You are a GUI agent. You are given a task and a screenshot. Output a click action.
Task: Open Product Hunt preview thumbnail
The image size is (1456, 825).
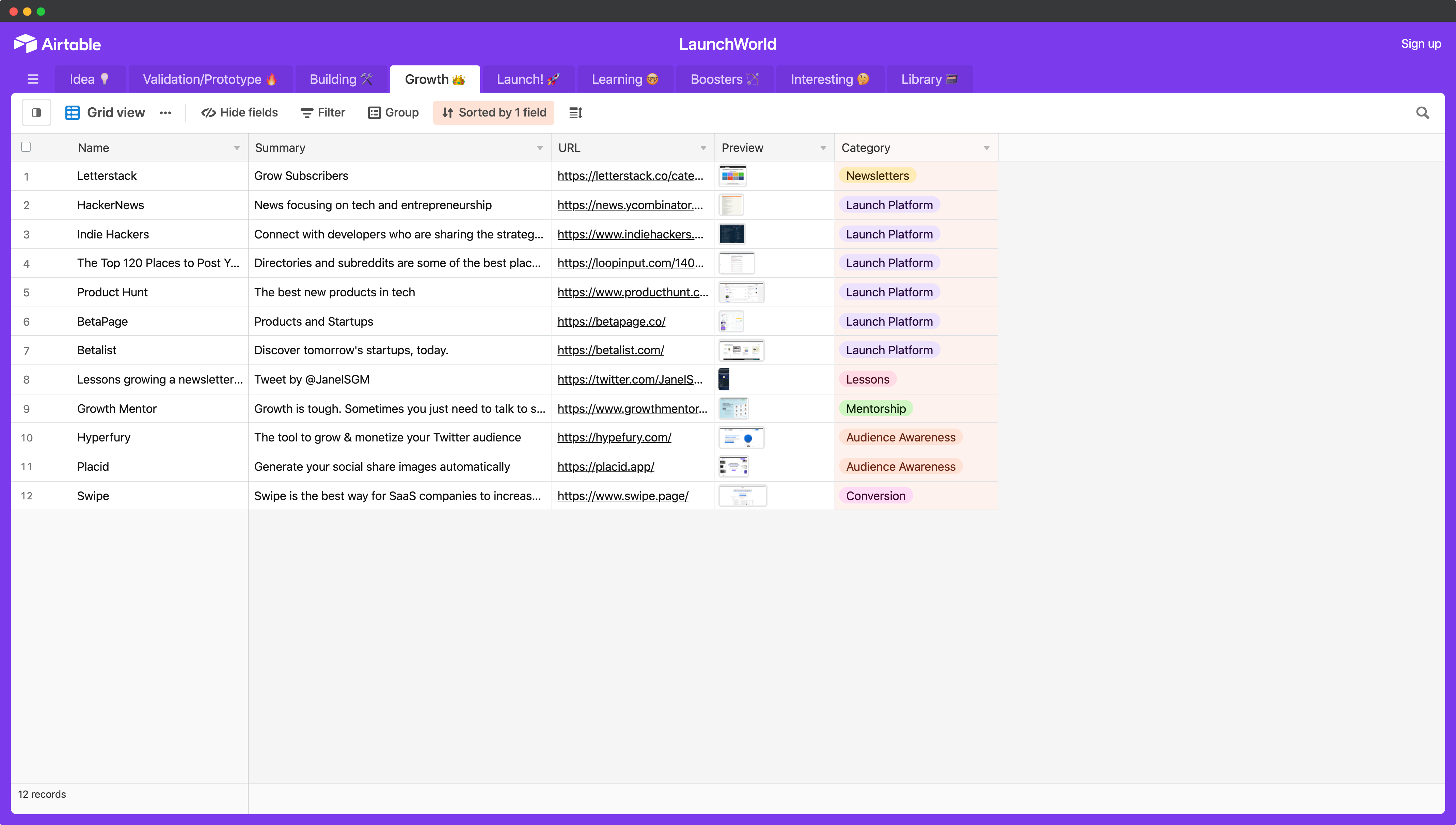tap(741, 292)
